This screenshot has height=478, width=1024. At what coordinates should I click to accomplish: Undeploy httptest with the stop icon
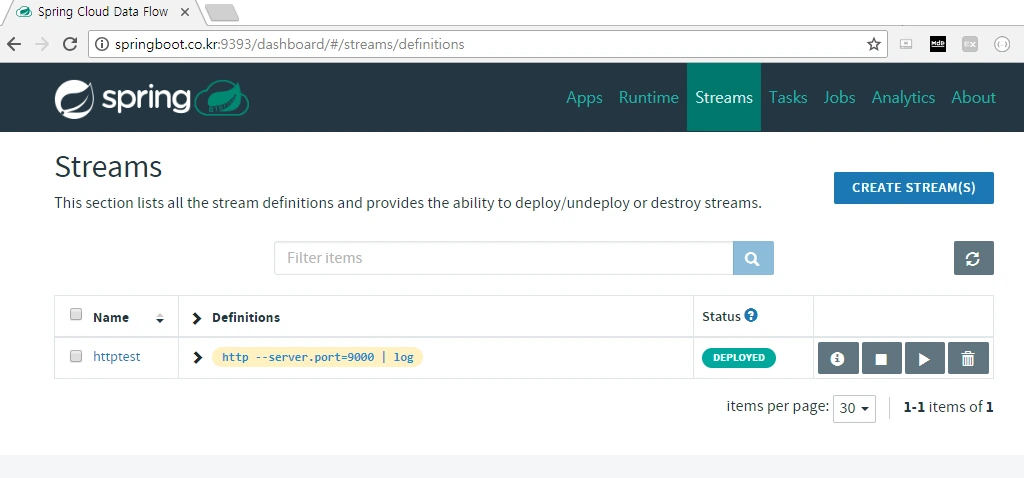click(881, 358)
